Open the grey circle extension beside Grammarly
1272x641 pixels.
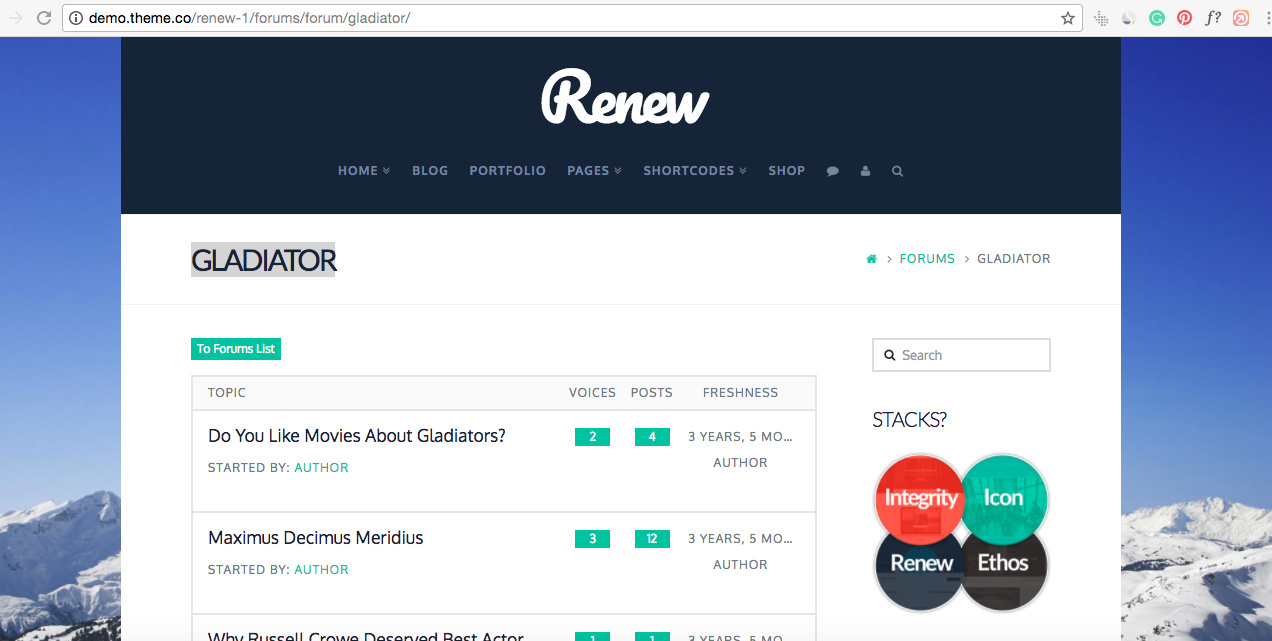coord(1129,18)
